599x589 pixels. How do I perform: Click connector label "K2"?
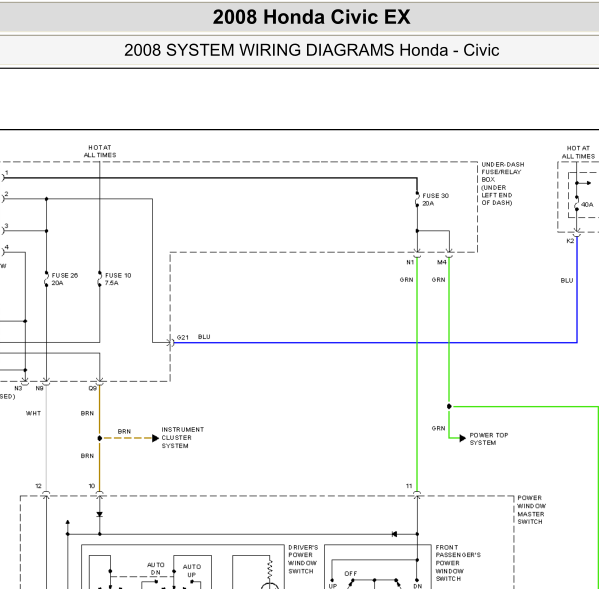pyautogui.click(x=570, y=241)
